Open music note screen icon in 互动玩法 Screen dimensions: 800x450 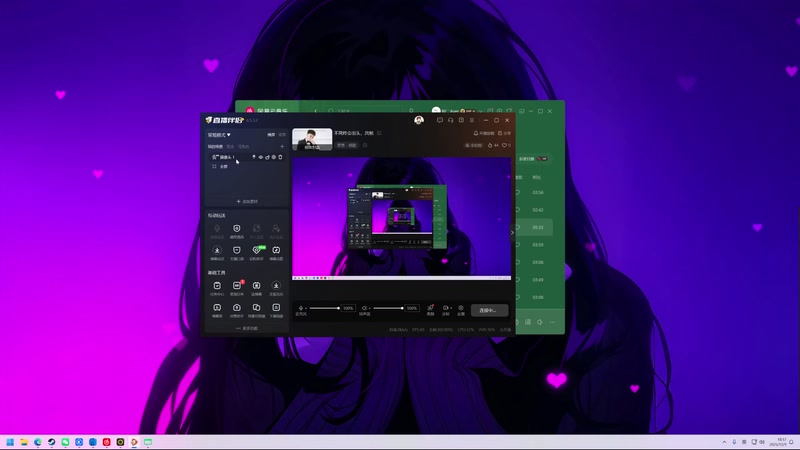pyautogui.click(x=276, y=252)
